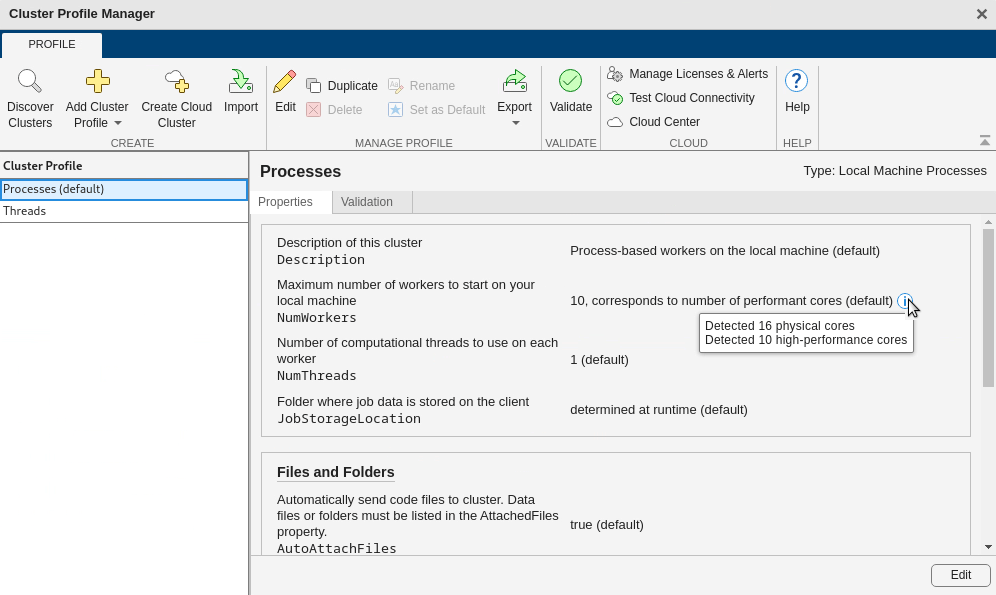Open the Add Cluster Profile dropdown arrow
996x595 pixels.
click(118, 123)
